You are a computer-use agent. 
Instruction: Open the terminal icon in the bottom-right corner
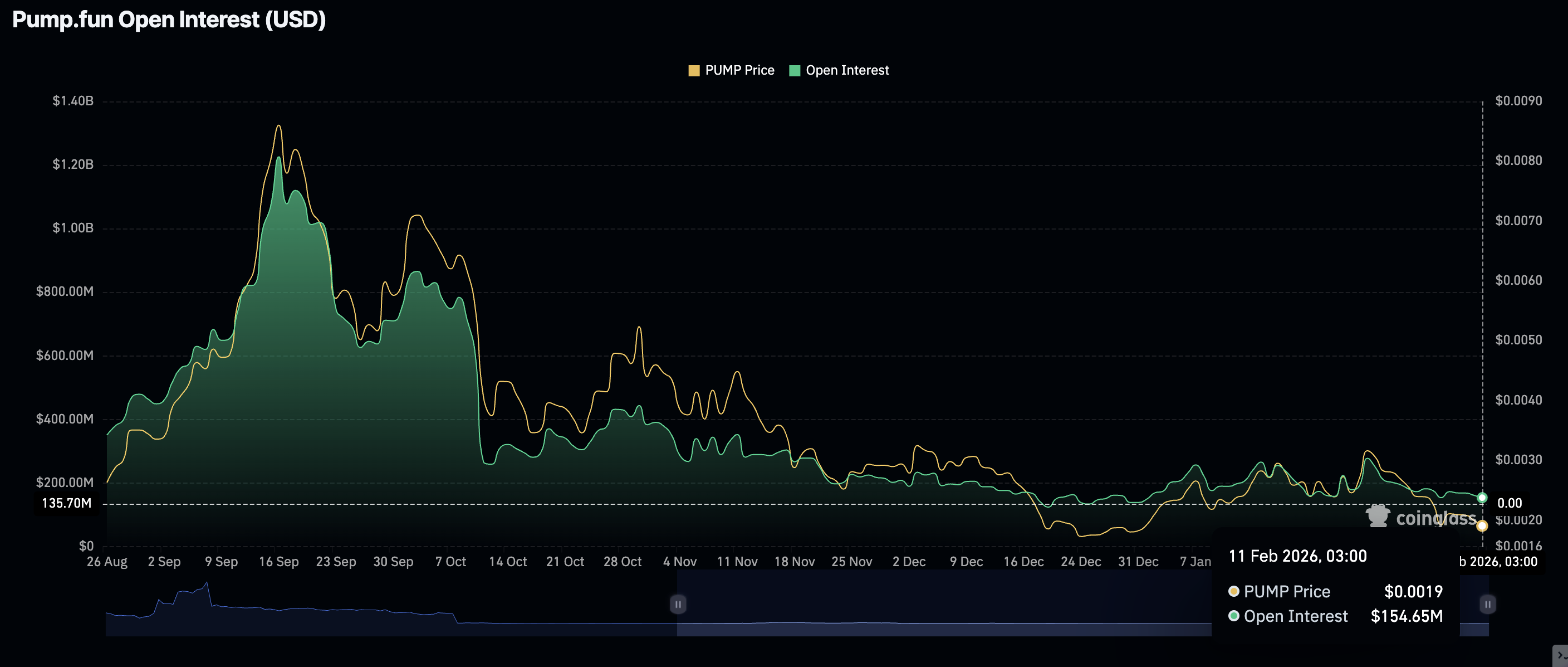pyautogui.click(x=1561, y=655)
